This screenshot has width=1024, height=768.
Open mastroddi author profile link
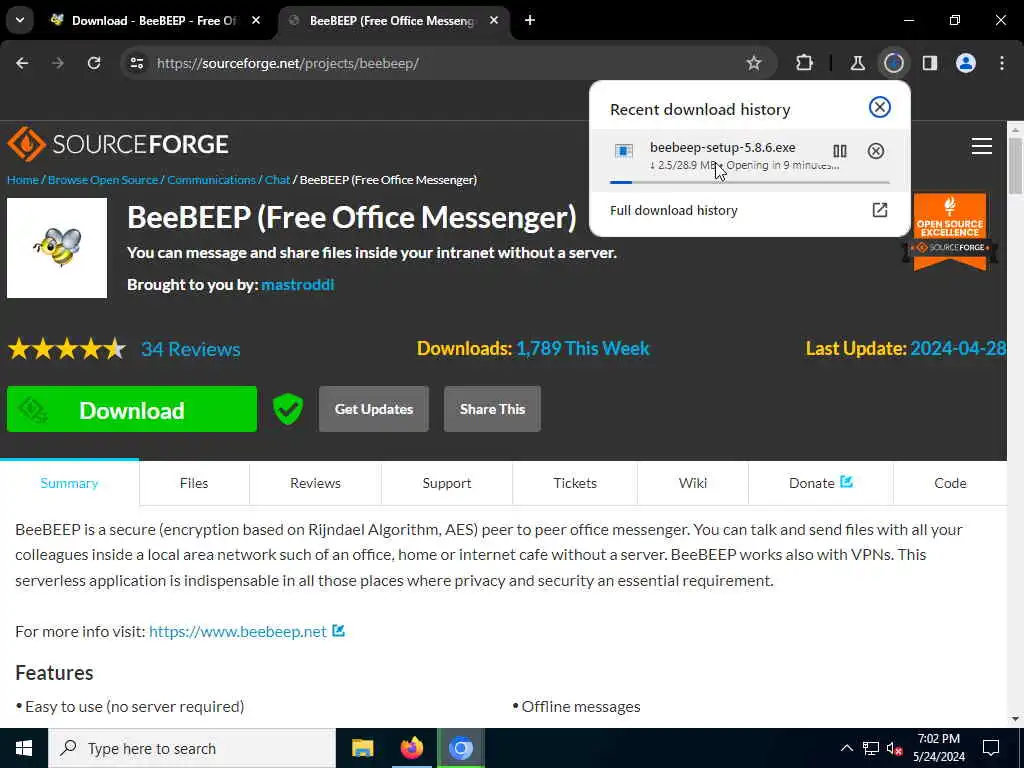coord(297,285)
